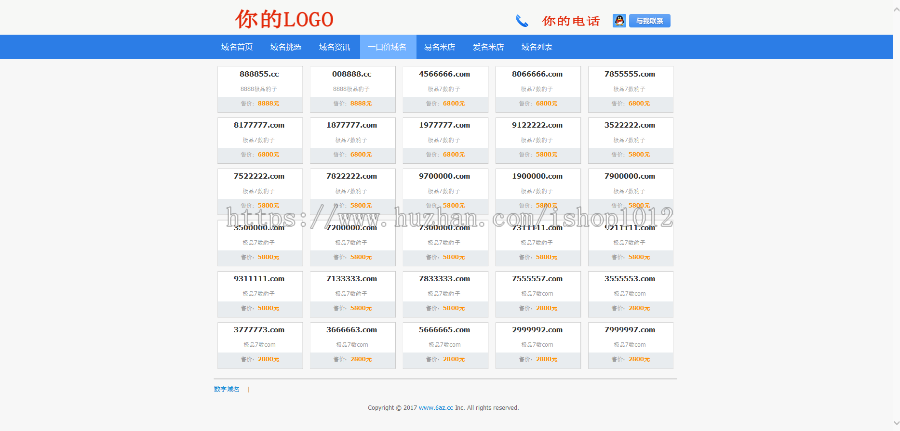900x431 pixels.
Task: Open the 数字域名 footer link
Action: [x=227, y=389]
